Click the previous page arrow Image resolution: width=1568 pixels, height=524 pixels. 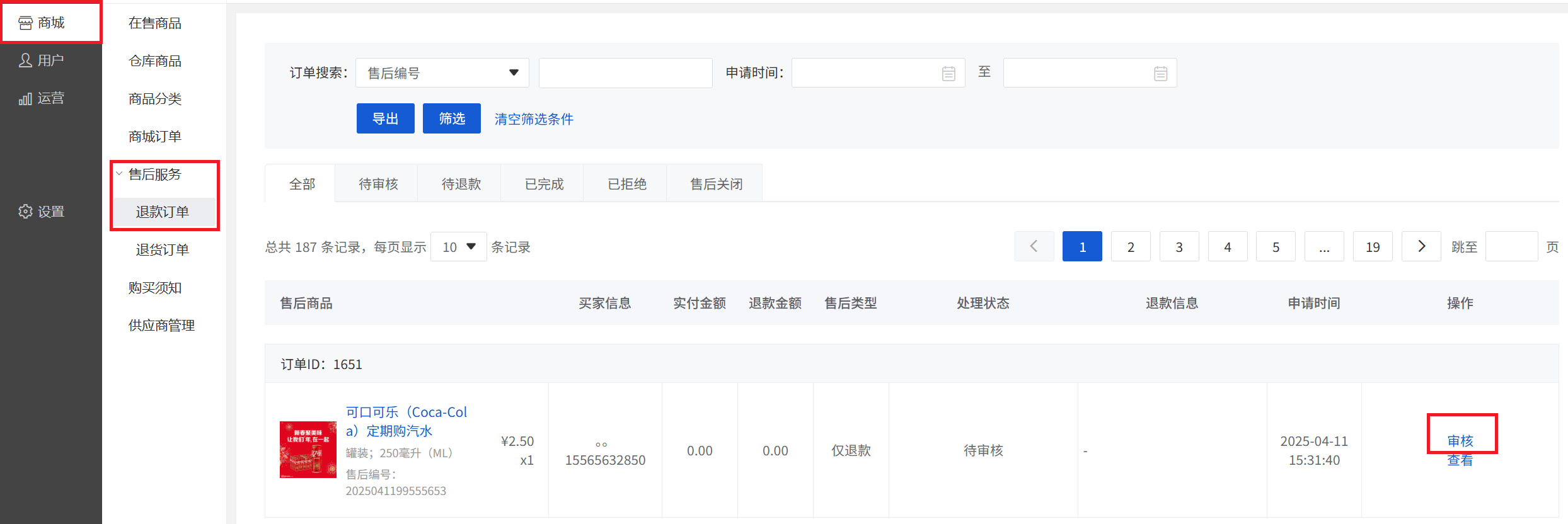coord(1034,246)
